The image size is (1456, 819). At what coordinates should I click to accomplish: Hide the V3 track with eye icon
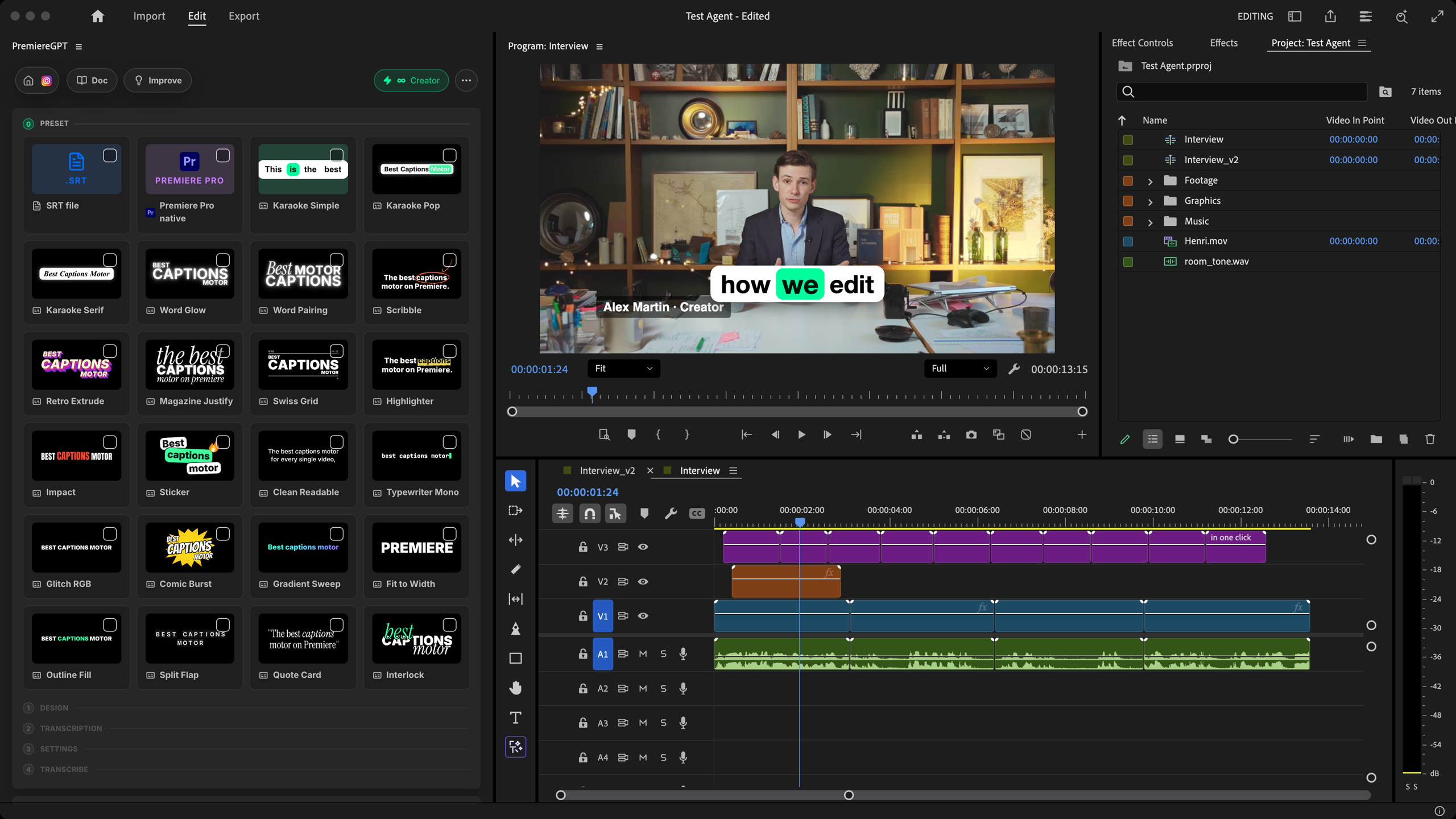[643, 547]
